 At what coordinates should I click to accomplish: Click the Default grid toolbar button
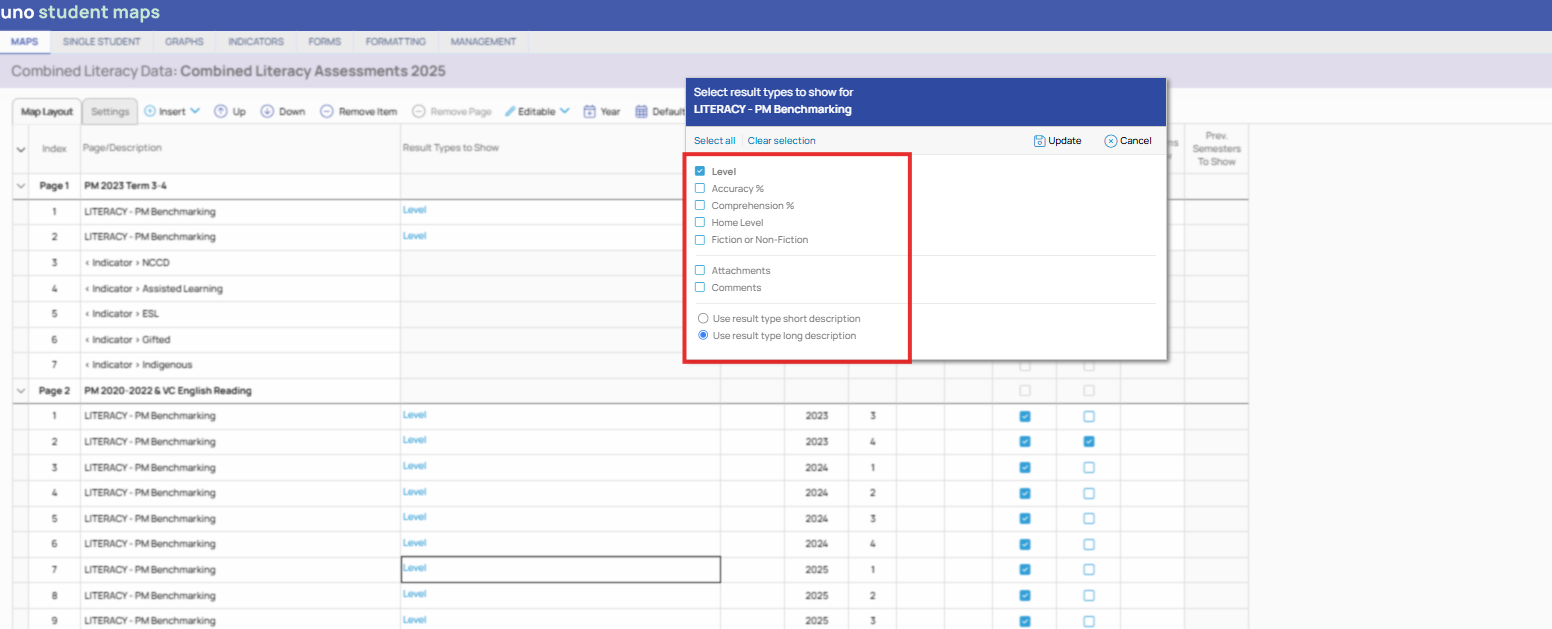660,112
